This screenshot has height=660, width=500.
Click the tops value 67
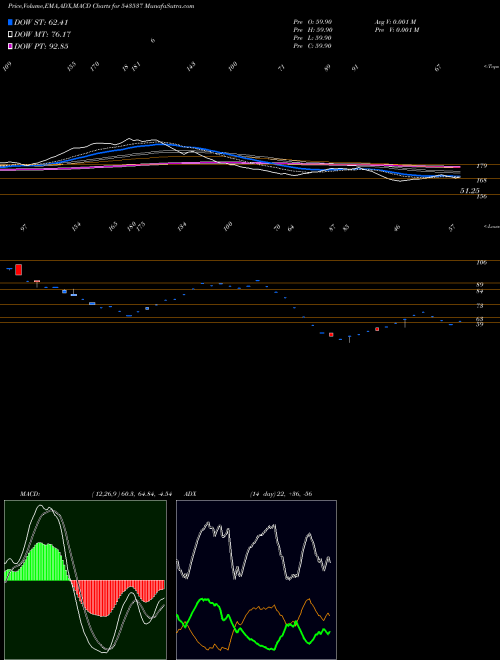[x=438, y=67]
